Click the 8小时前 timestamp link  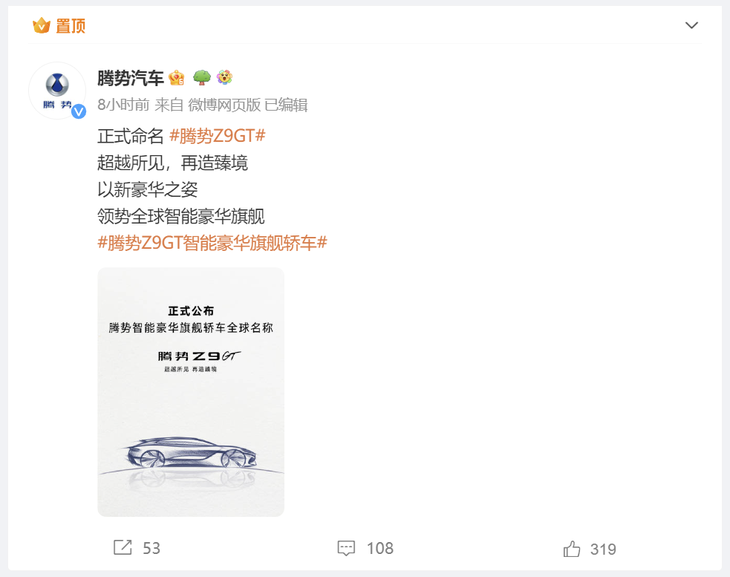click(123, 105)
